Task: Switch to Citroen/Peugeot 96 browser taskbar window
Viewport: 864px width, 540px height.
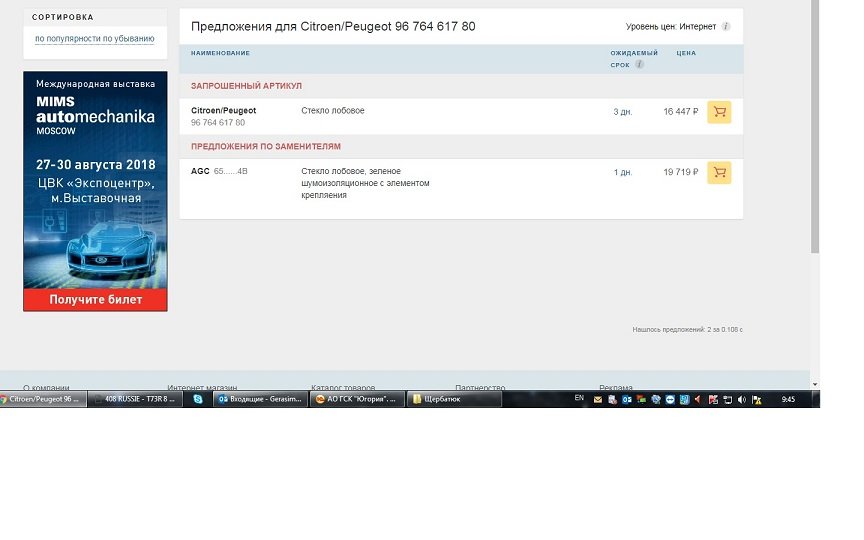Action: pos(43,399)
